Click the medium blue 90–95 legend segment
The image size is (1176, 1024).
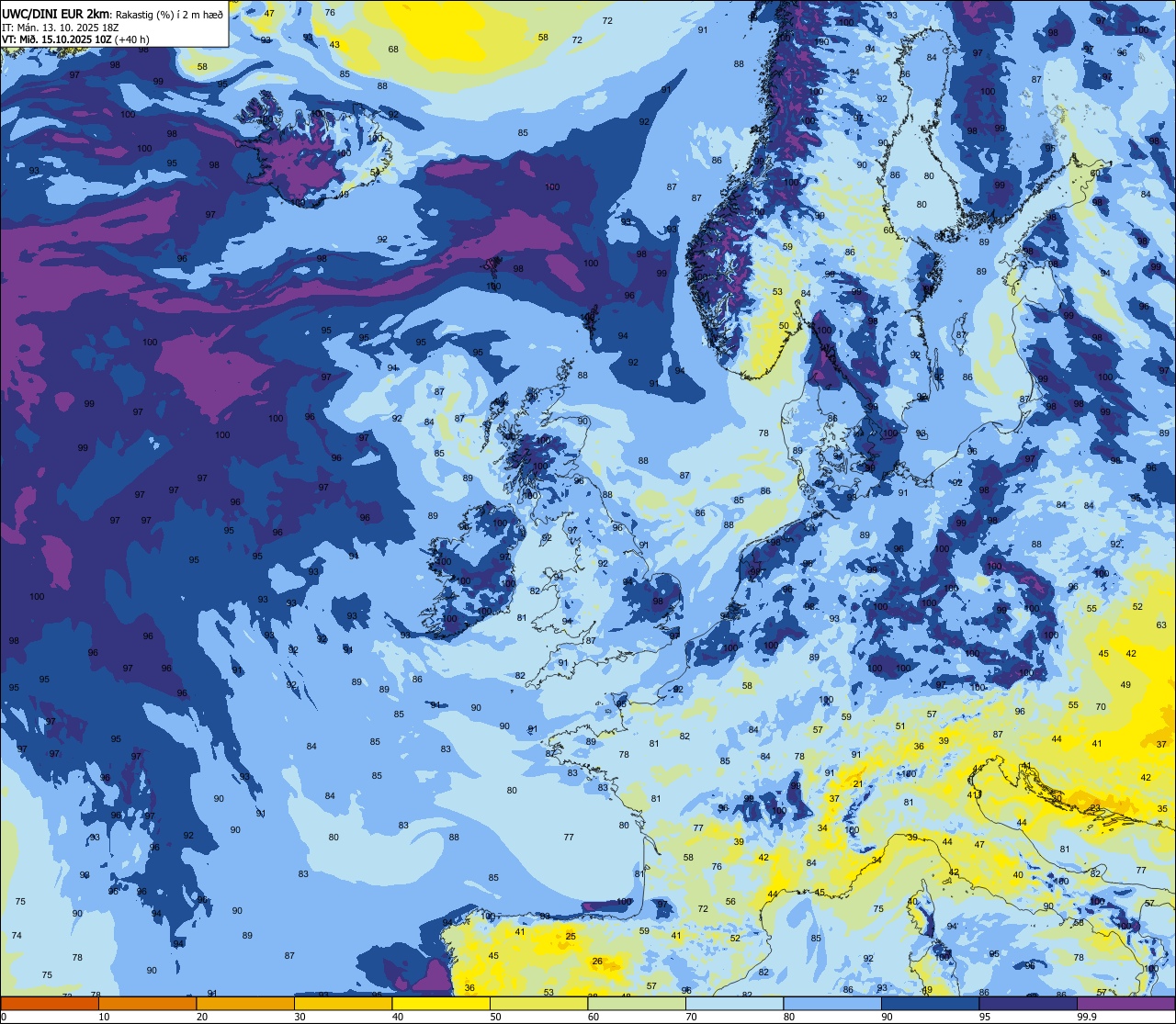coord(930,1003)
